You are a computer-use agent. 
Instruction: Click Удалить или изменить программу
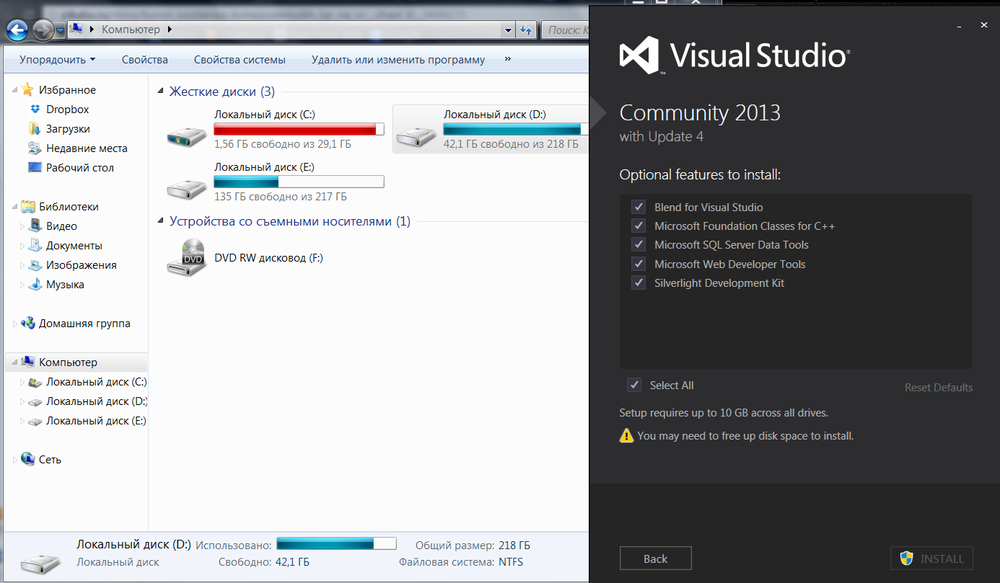[398, 59]
